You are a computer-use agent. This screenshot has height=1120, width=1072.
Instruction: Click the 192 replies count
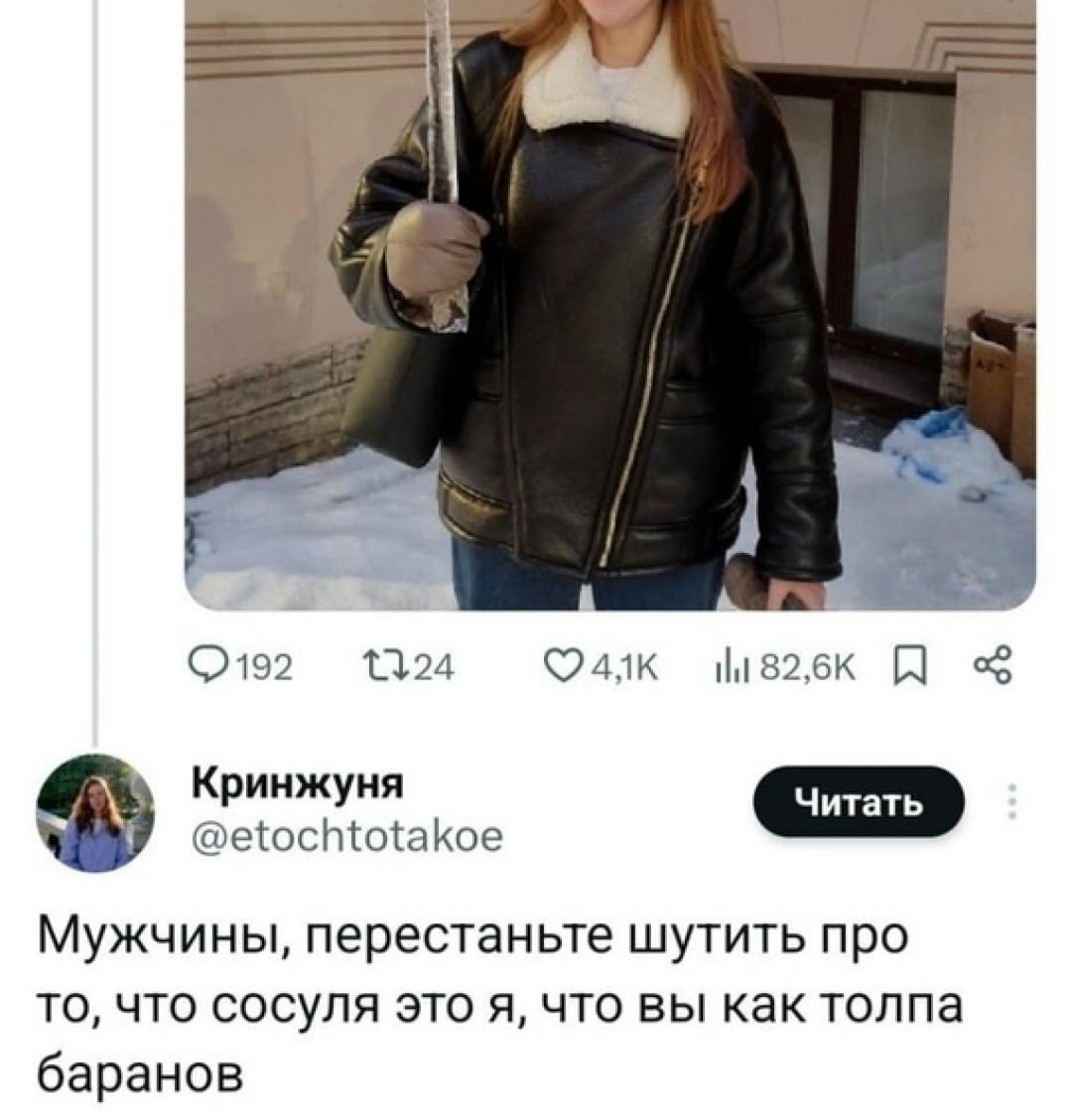tap(264, 668)
